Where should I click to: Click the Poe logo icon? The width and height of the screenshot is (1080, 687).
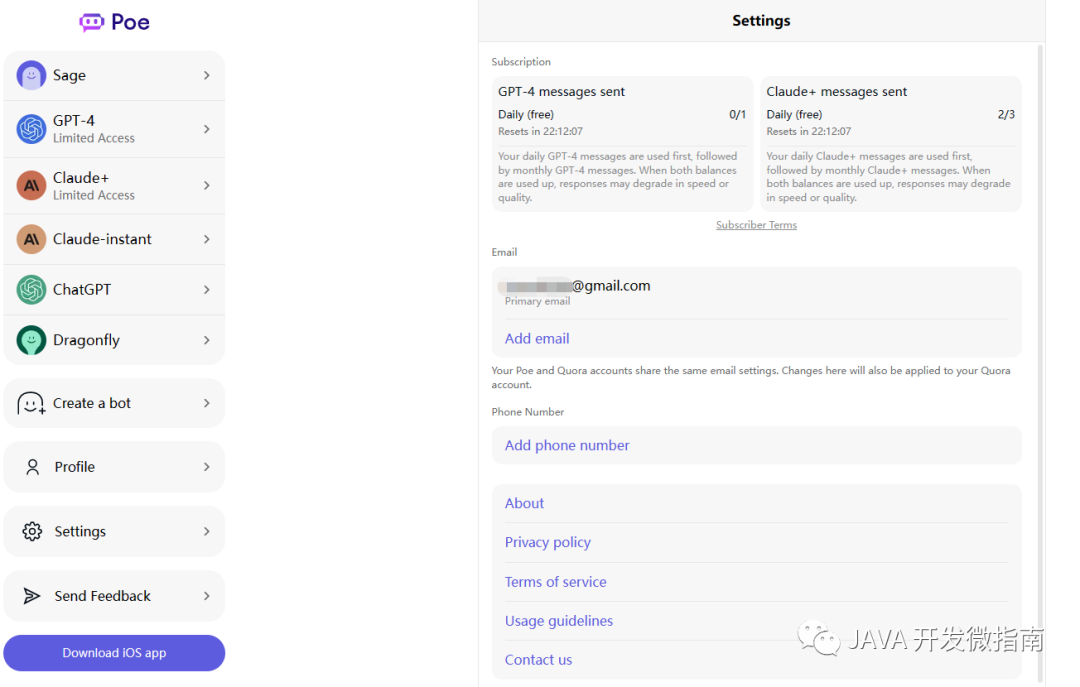pos(92,22)
